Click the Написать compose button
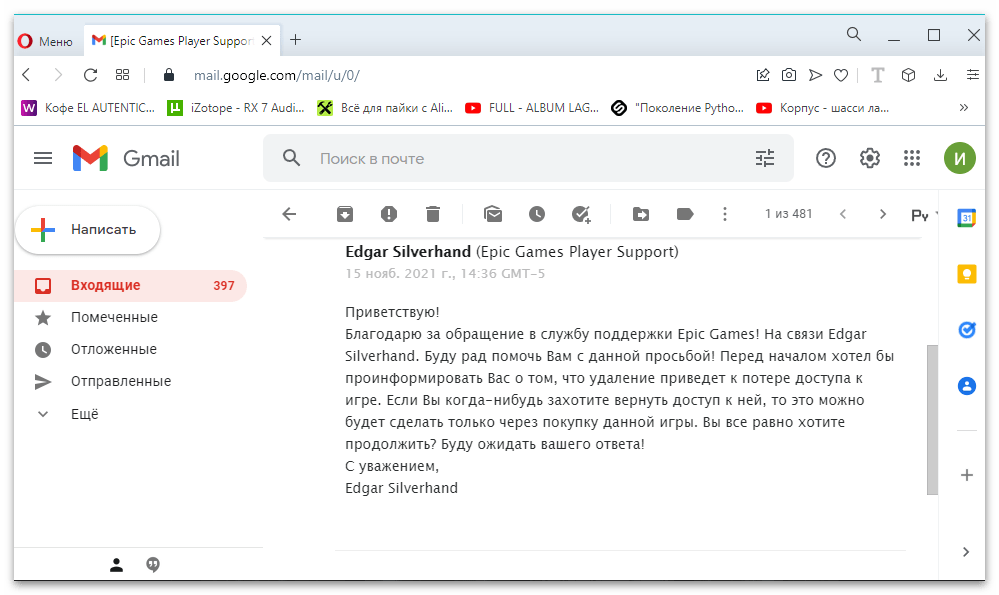This screenshot has width=999, height=595. pyautogui.click(x=88, y=229)
